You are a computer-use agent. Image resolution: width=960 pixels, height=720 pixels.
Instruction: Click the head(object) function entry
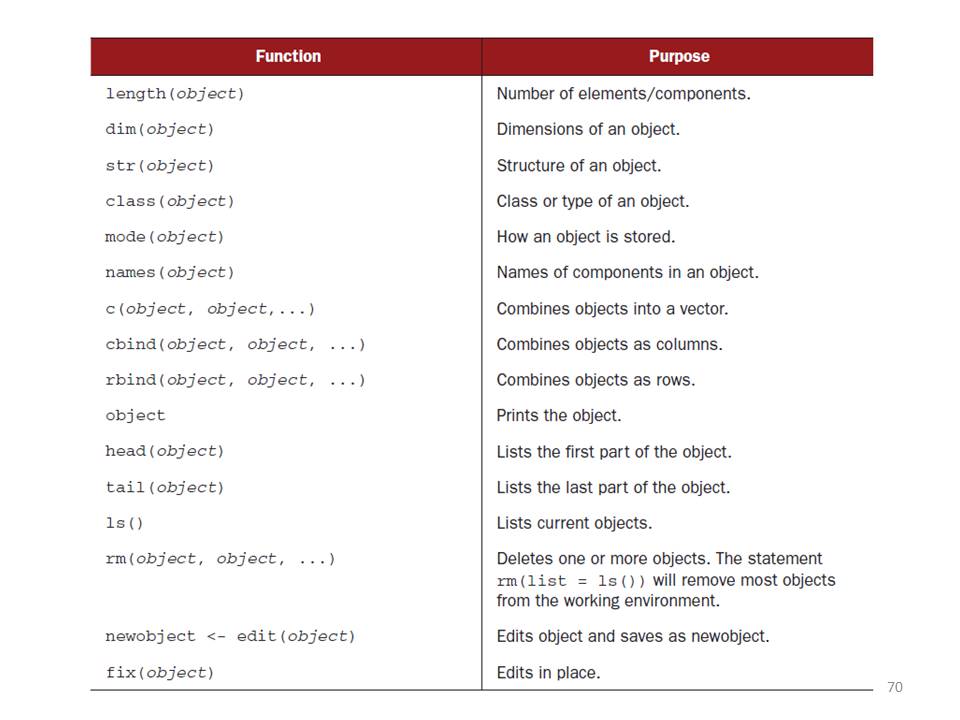click(165, 452)
